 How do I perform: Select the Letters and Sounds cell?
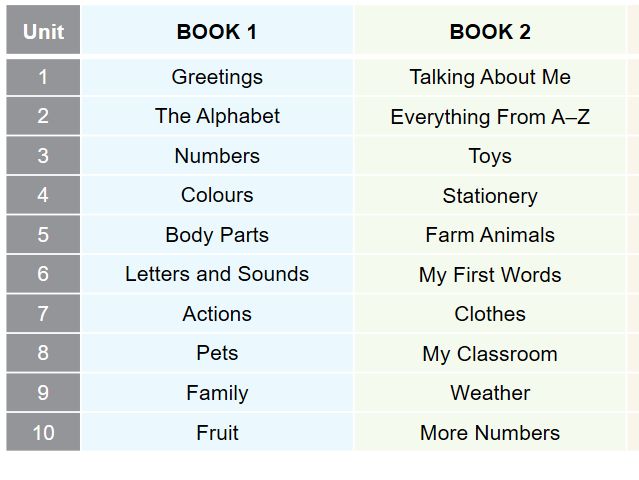(x=217, y=274)
